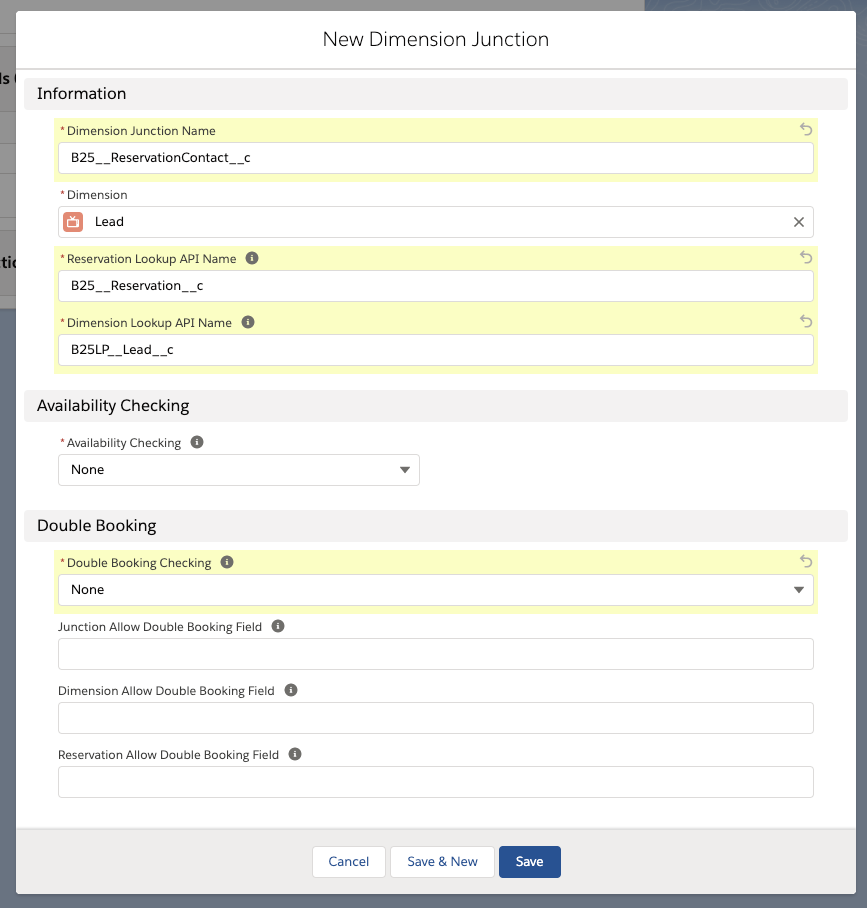Click undo icon for Dimension Junction Name
Image resolution: width=867 pixels, height=908 pixels.
pyautogui.click(x=806, y=130)
